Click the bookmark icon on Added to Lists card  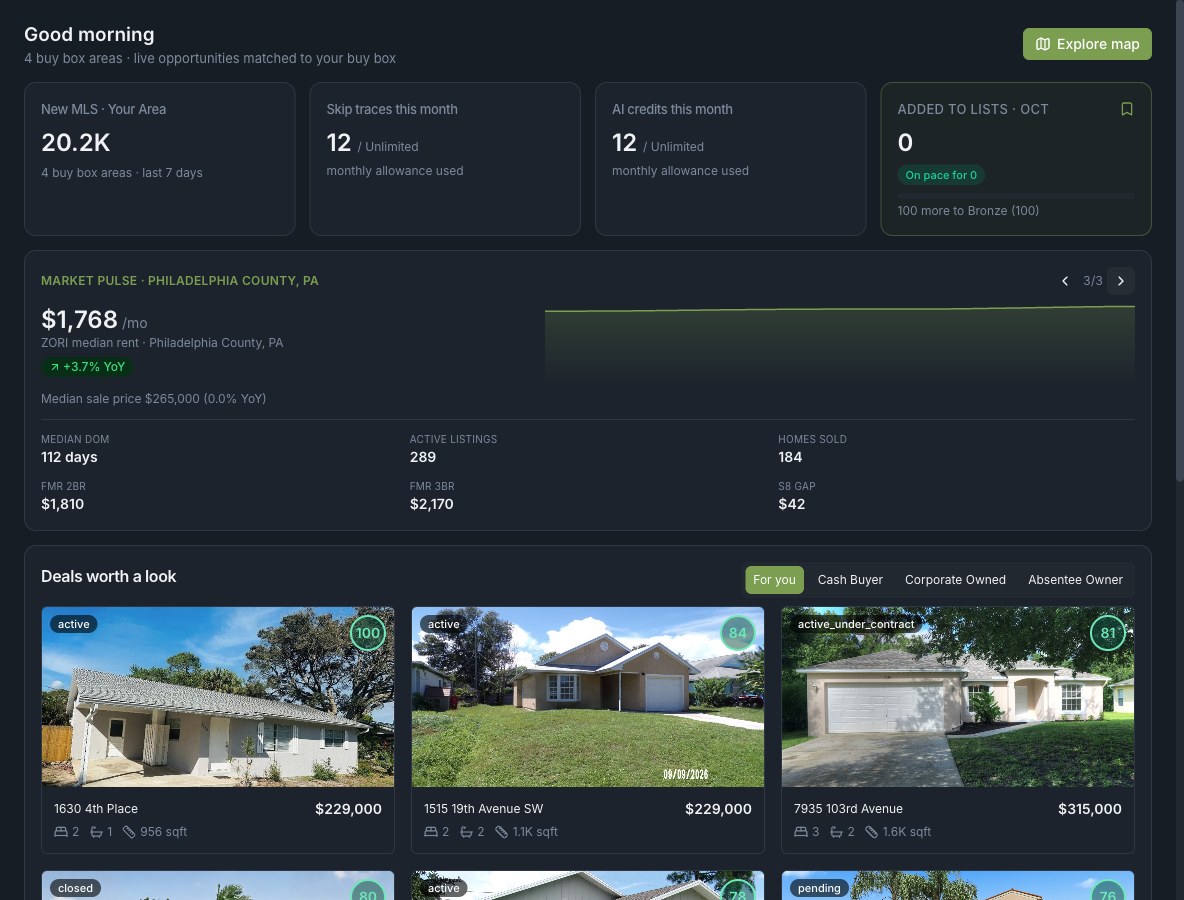coord(1126,109)
